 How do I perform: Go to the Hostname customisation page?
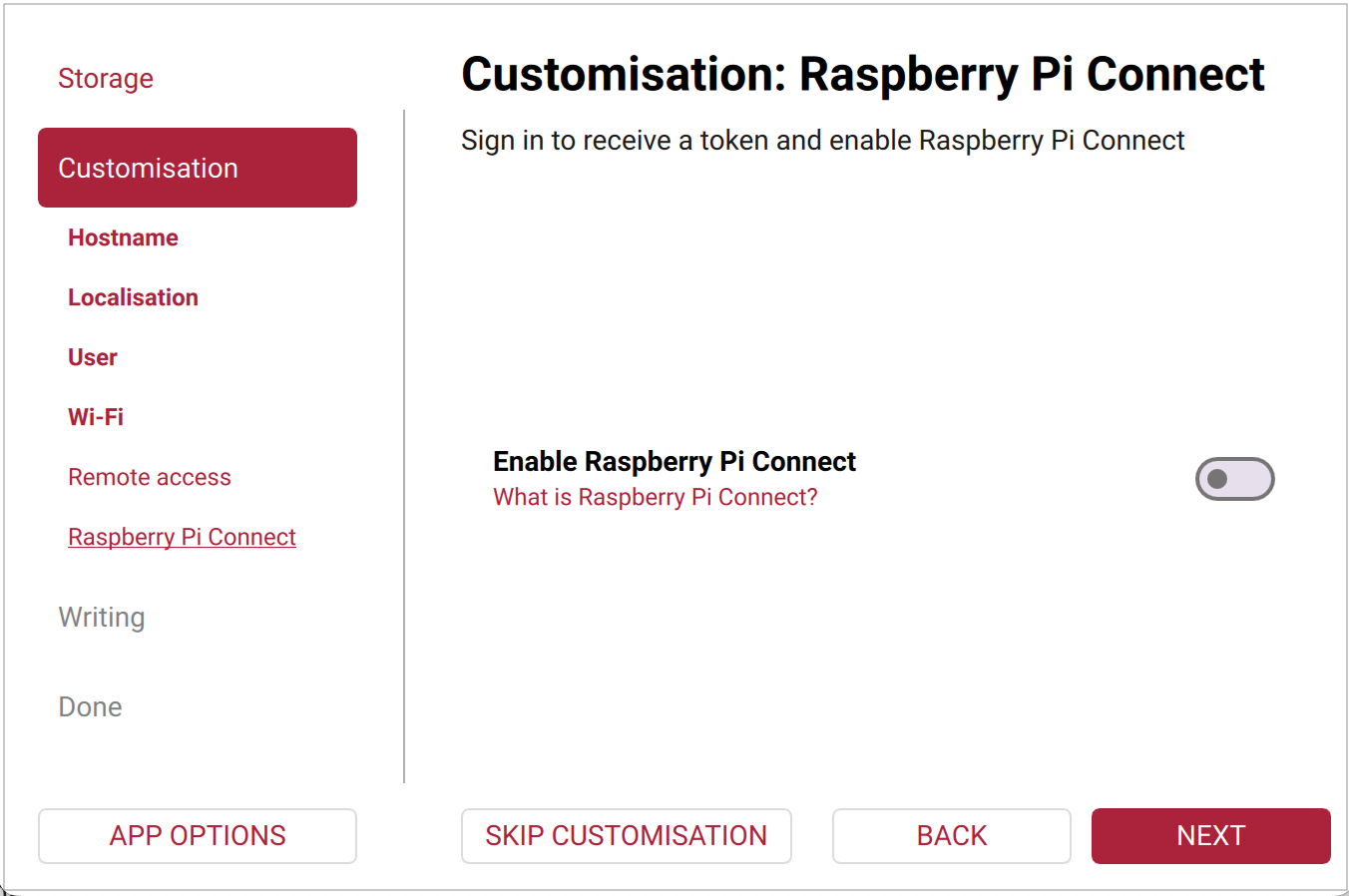[x=123, y=237]
